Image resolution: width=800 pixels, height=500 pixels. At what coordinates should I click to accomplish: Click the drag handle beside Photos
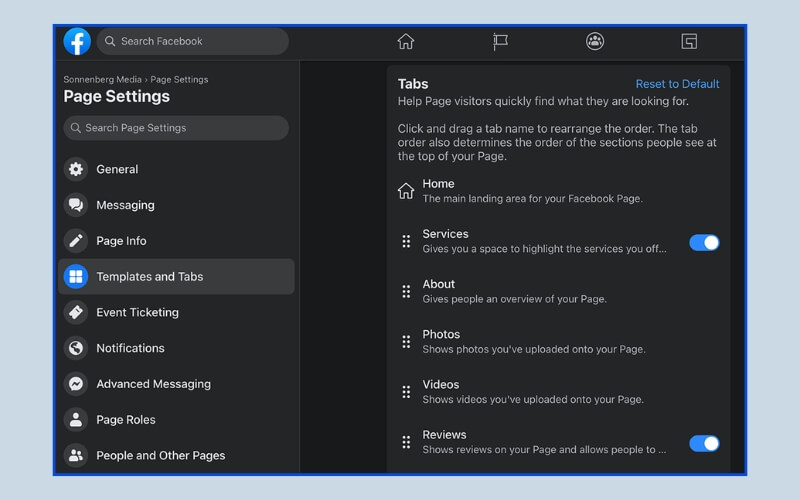click(x=406, y=342)
